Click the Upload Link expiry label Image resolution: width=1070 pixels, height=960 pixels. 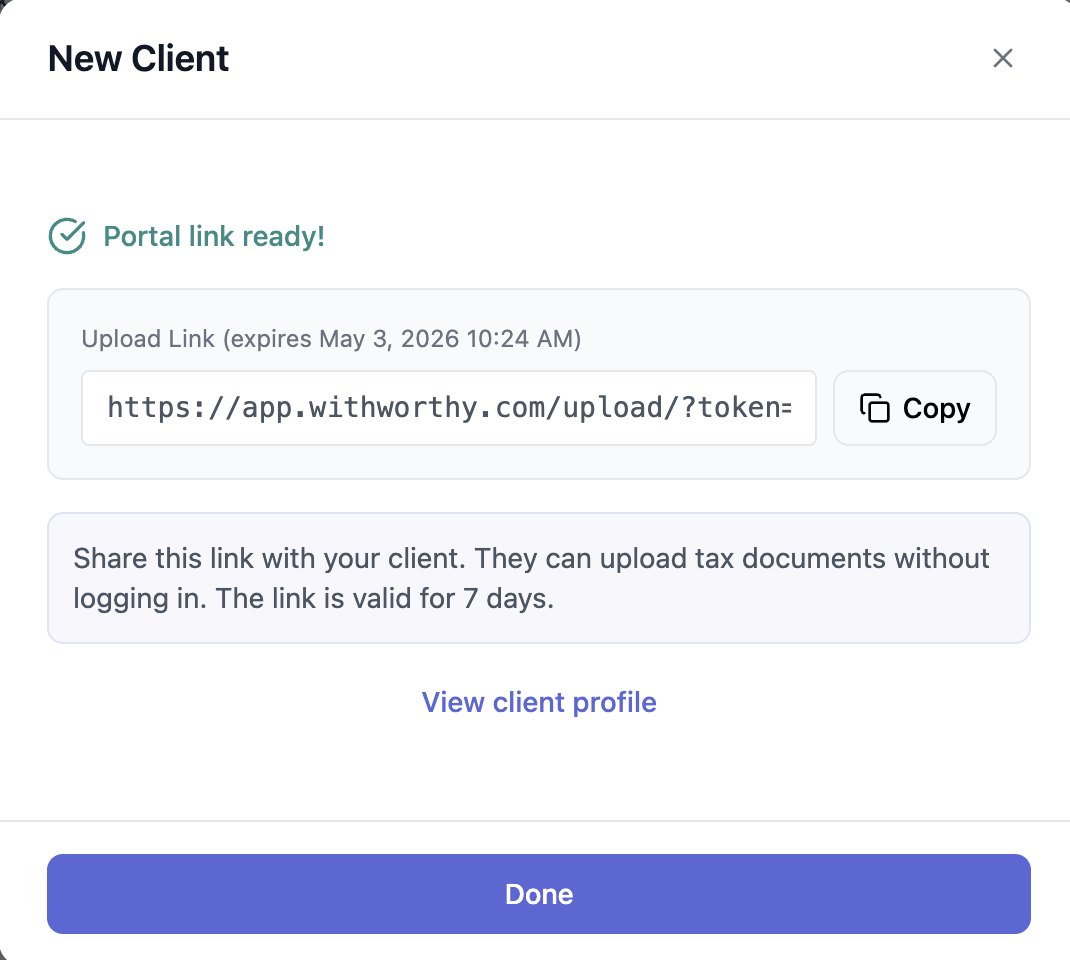(x=331, y=338)
